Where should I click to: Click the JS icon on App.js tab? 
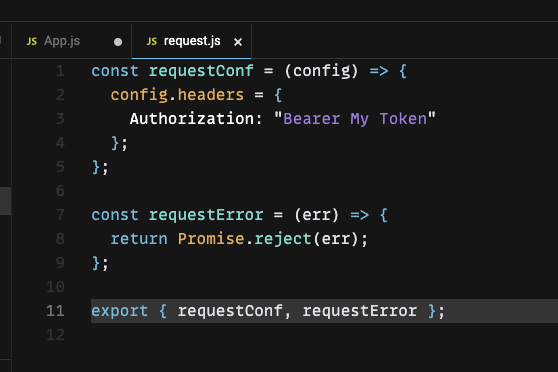coord(32,42)
